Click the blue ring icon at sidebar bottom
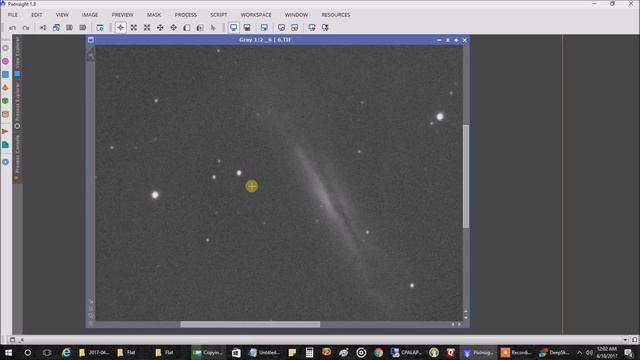This screenshot has height=360, width=640. click(x=5, y=162)
